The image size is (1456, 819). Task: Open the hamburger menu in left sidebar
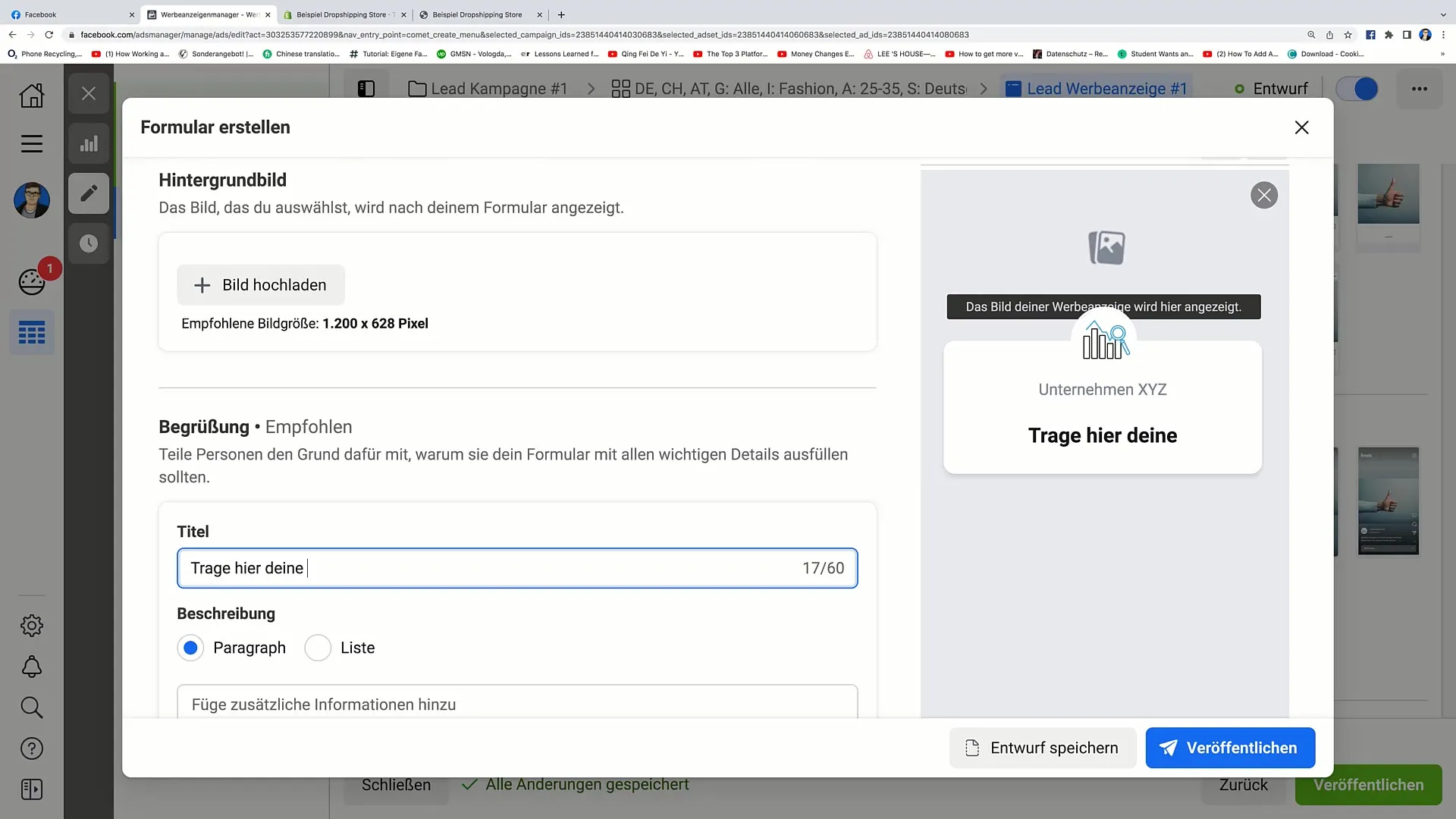click(32, 143)
